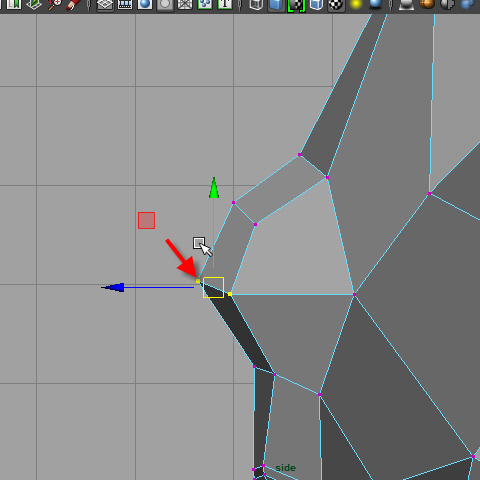Click the blue Z-axis move arrow

click(x=113, y=287)
